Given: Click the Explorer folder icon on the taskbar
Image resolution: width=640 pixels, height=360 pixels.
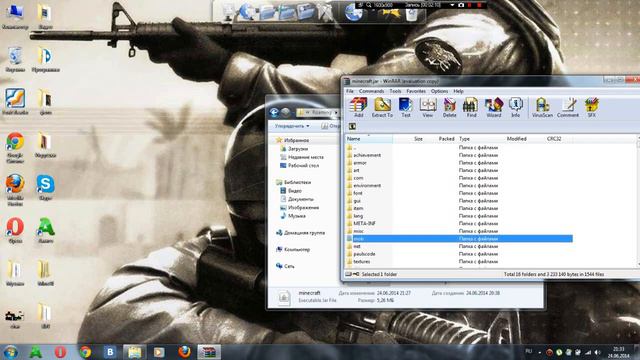Looking at the screenshot, I should click(x=135, y=352).
